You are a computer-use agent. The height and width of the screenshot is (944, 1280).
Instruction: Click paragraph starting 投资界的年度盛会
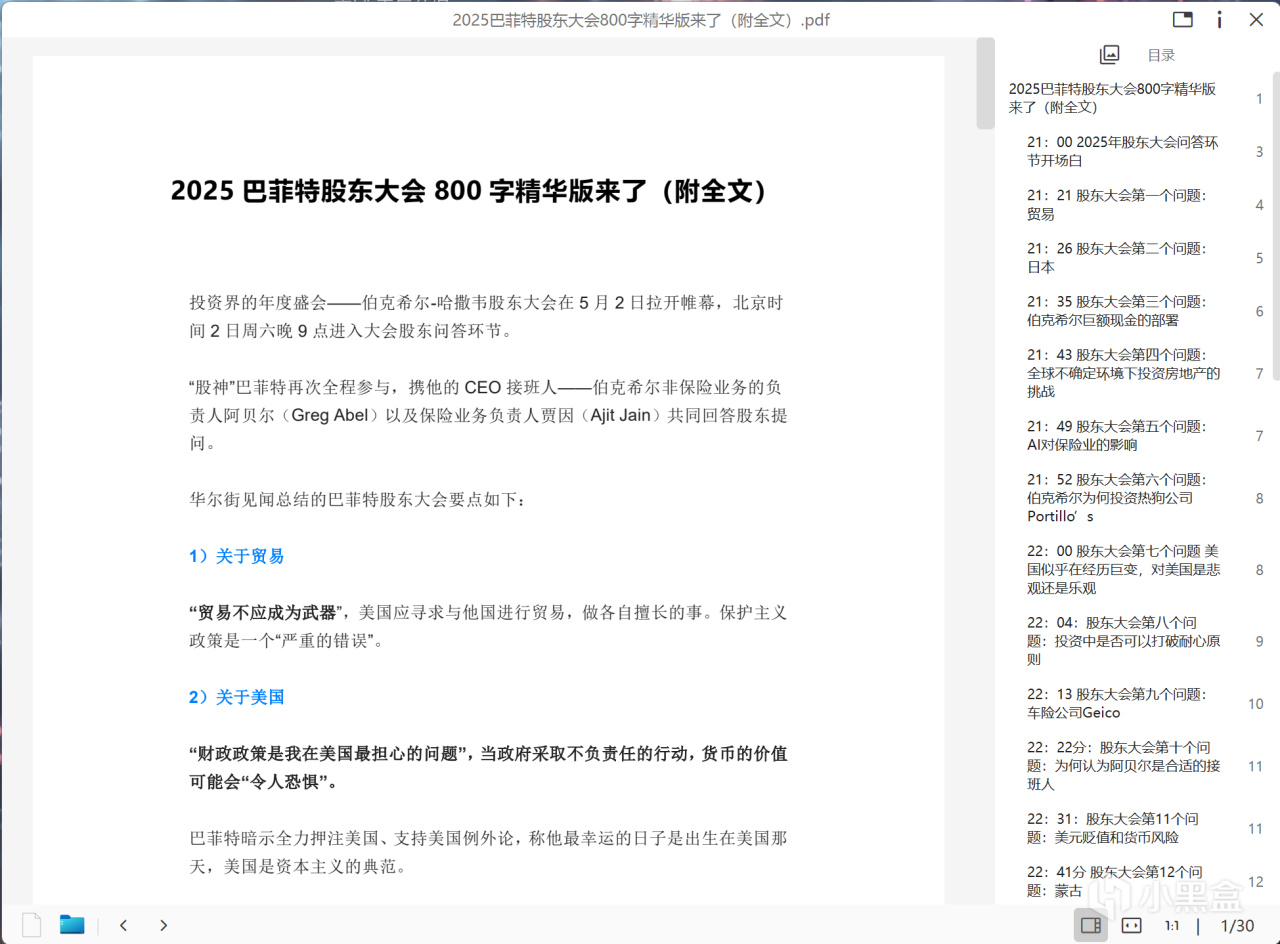(x=489, y=316)
